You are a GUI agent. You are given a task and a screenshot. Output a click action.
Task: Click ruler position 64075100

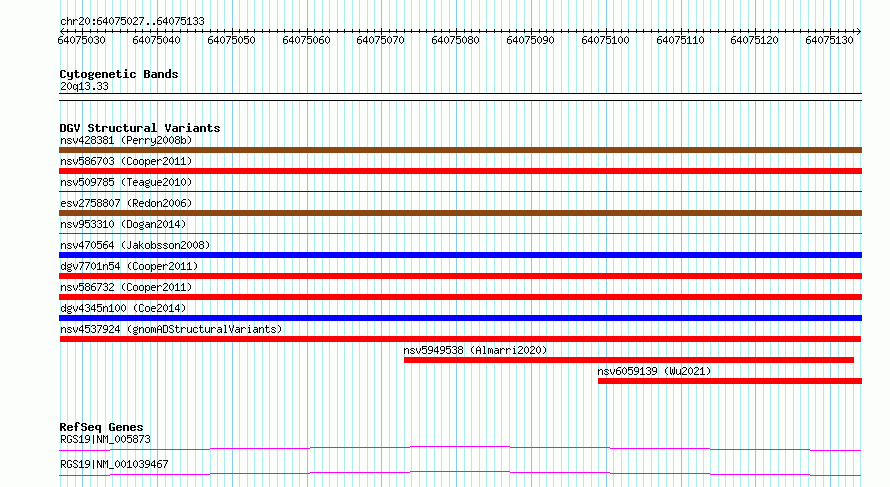(605, 40)
